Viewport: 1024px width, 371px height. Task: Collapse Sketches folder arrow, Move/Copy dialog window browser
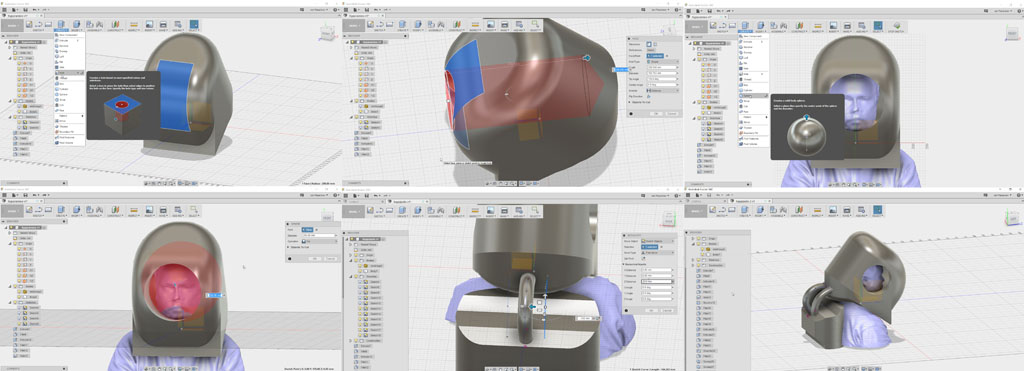point(351,276)
